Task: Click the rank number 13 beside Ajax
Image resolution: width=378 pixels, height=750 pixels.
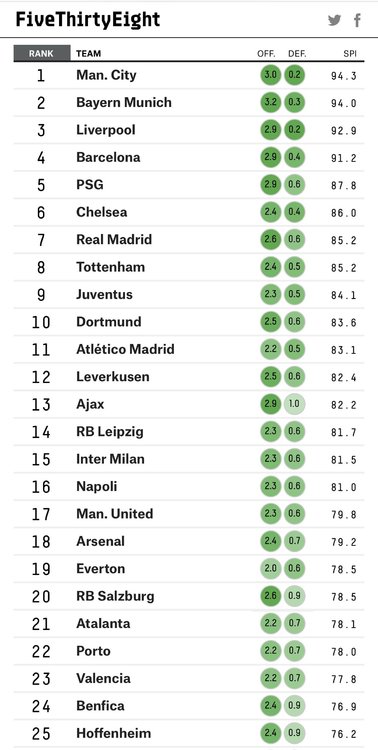Action: [x=41, y=405]
